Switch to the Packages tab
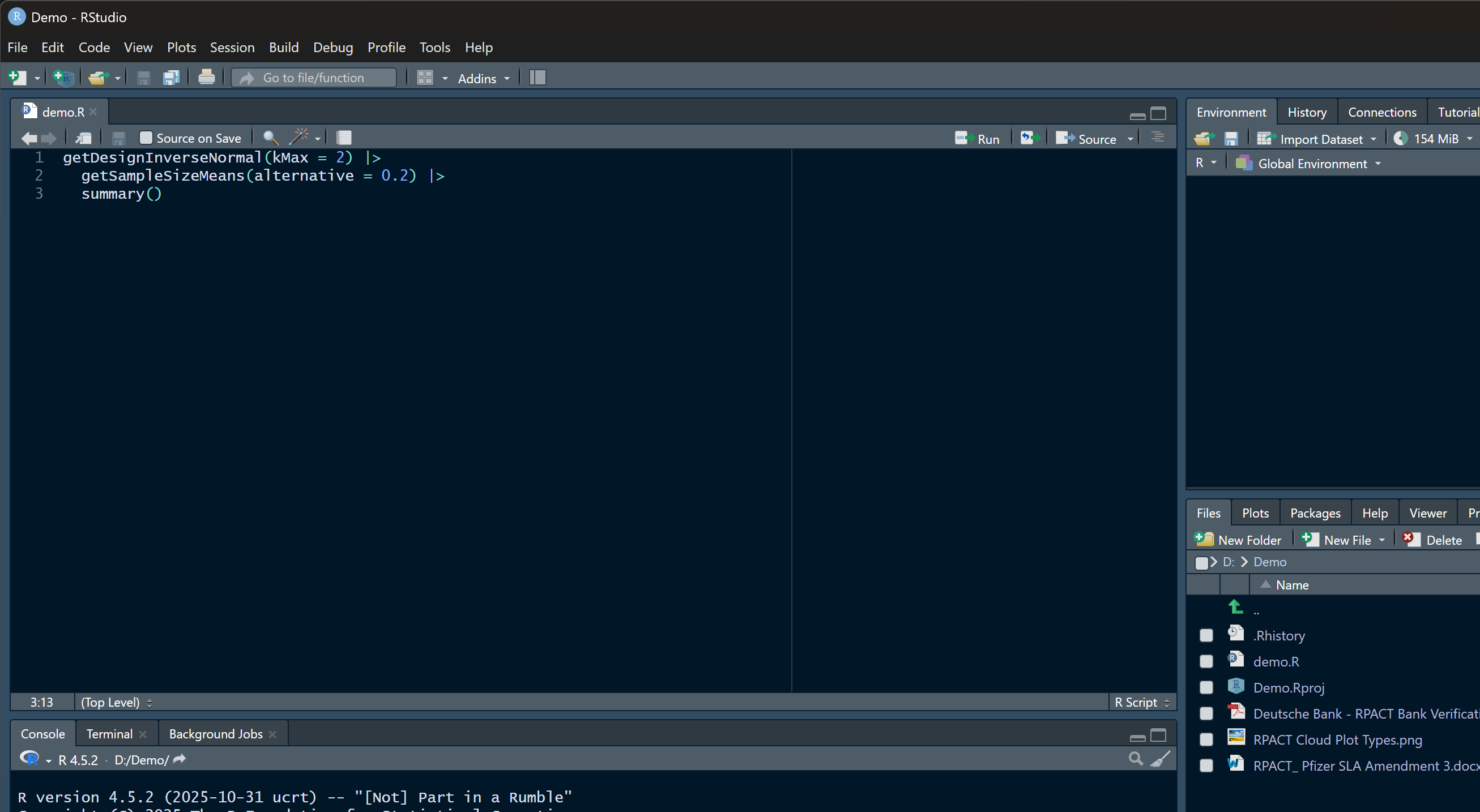This screenshot has height=812, width=1480. [1315, 513]
